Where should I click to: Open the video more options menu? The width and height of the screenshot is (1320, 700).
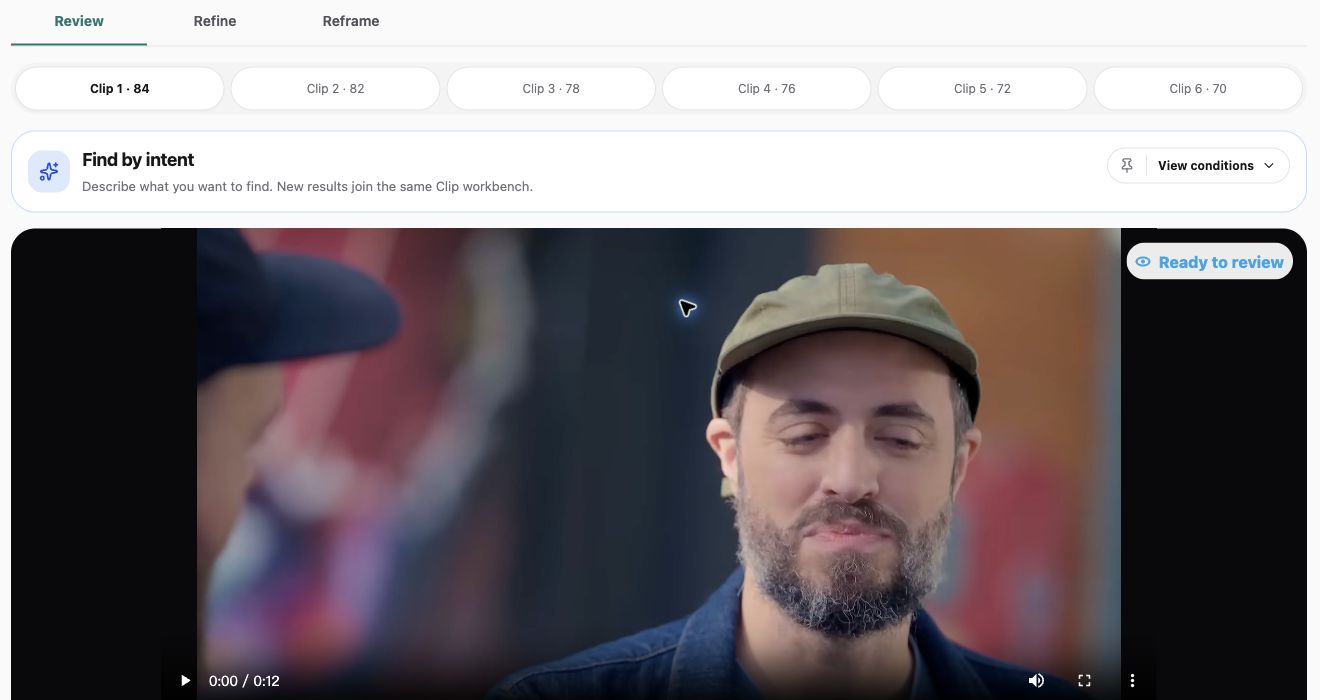(1132, 681)
